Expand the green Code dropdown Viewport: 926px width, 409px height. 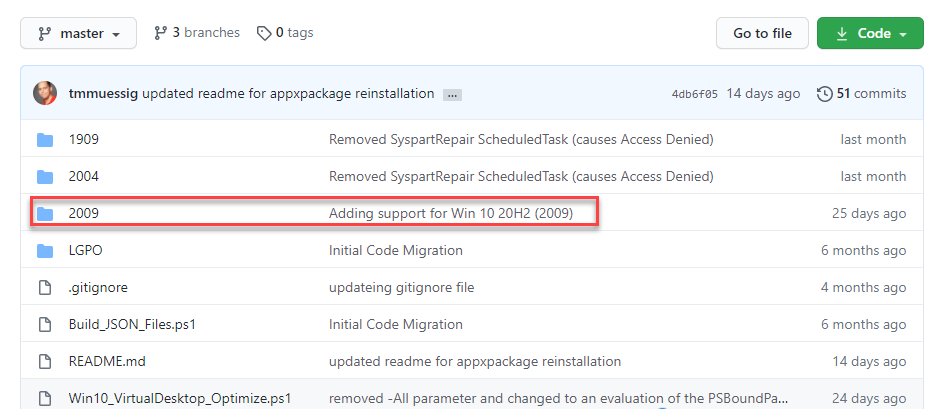869,33
